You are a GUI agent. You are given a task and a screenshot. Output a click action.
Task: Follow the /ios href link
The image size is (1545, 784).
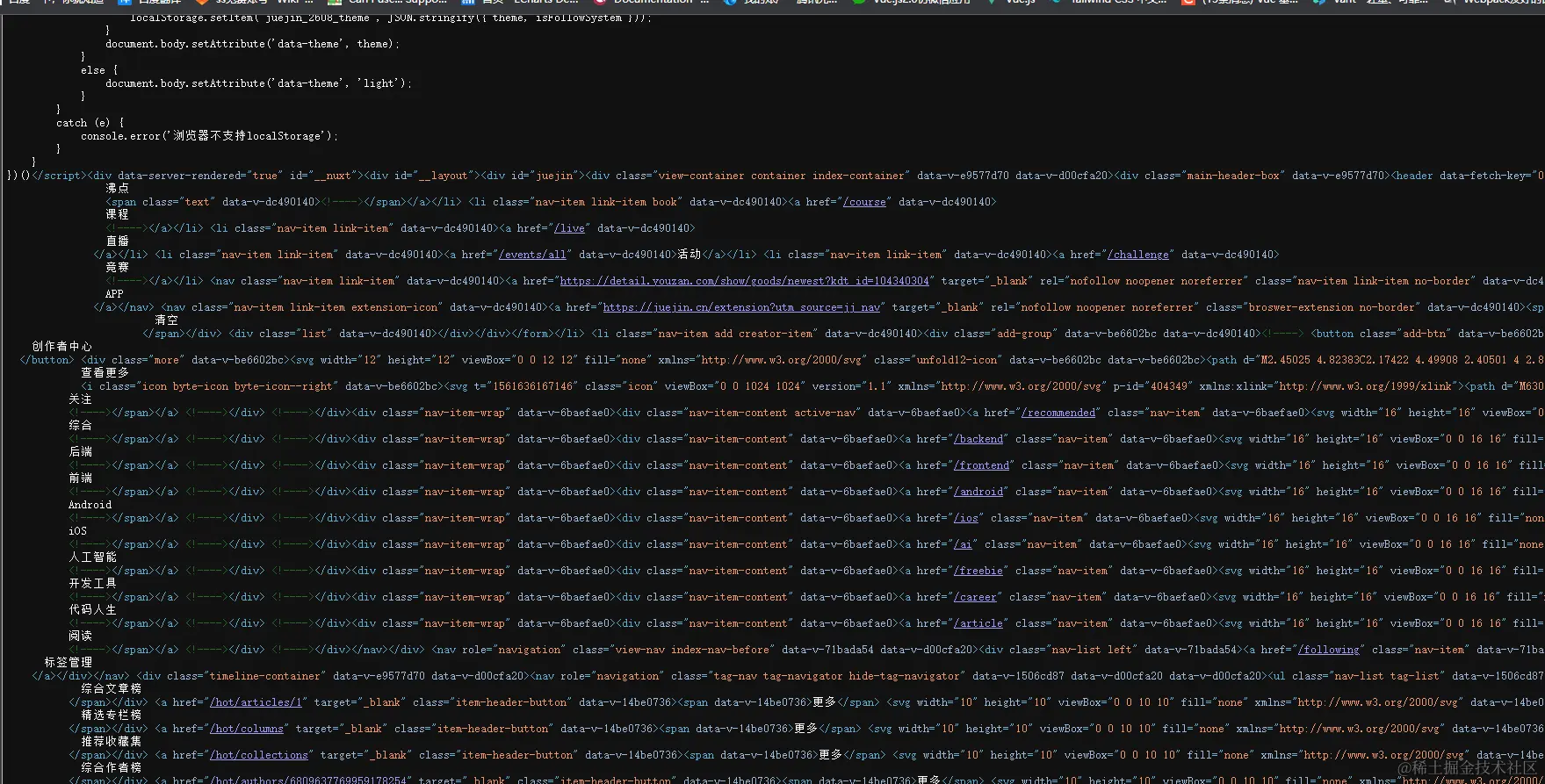pos(966,518)
